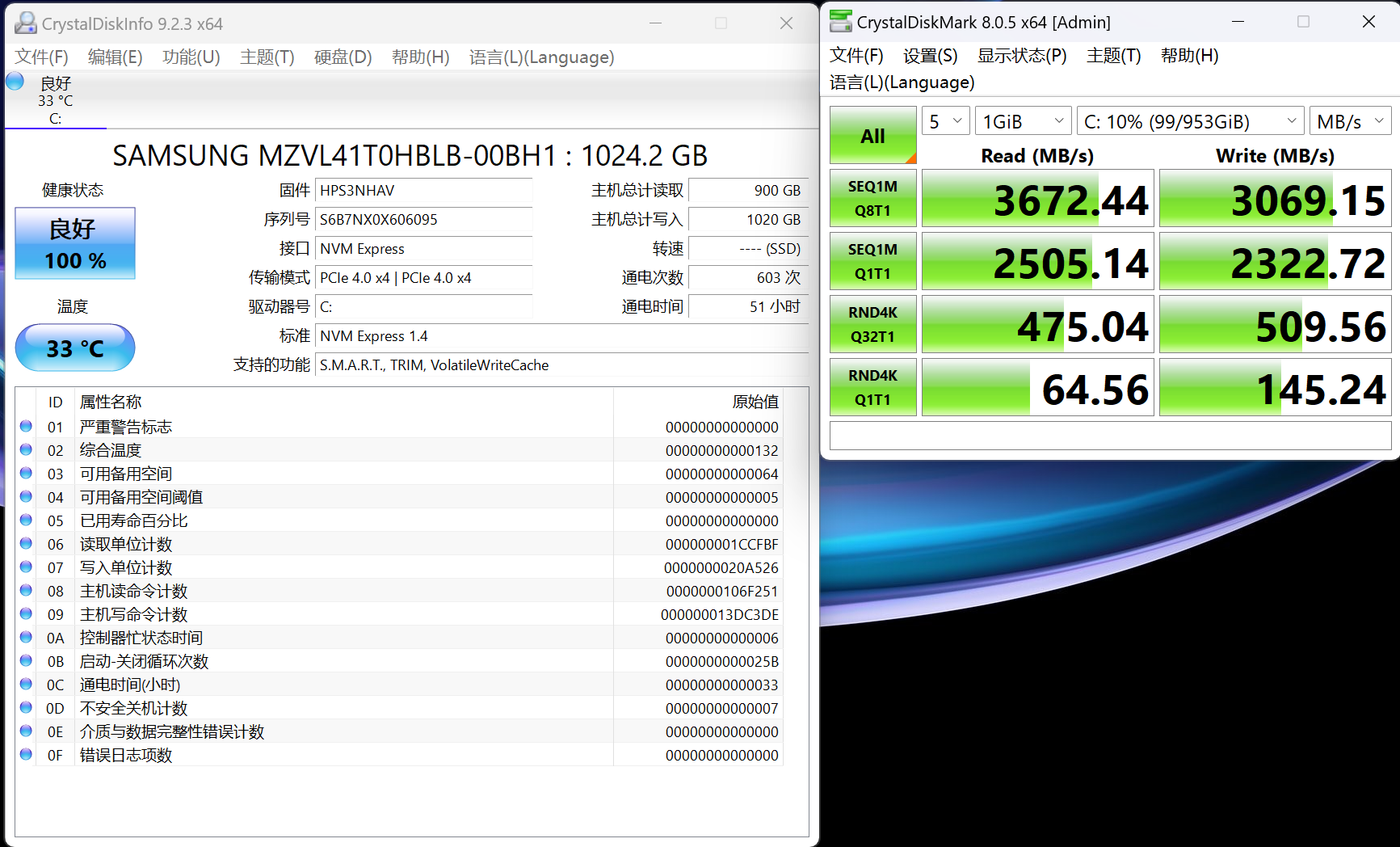Open 设置(S) menu in CrystalDiskMark
The width and height of the screenshot is (1400, 847).
[931, 55]
